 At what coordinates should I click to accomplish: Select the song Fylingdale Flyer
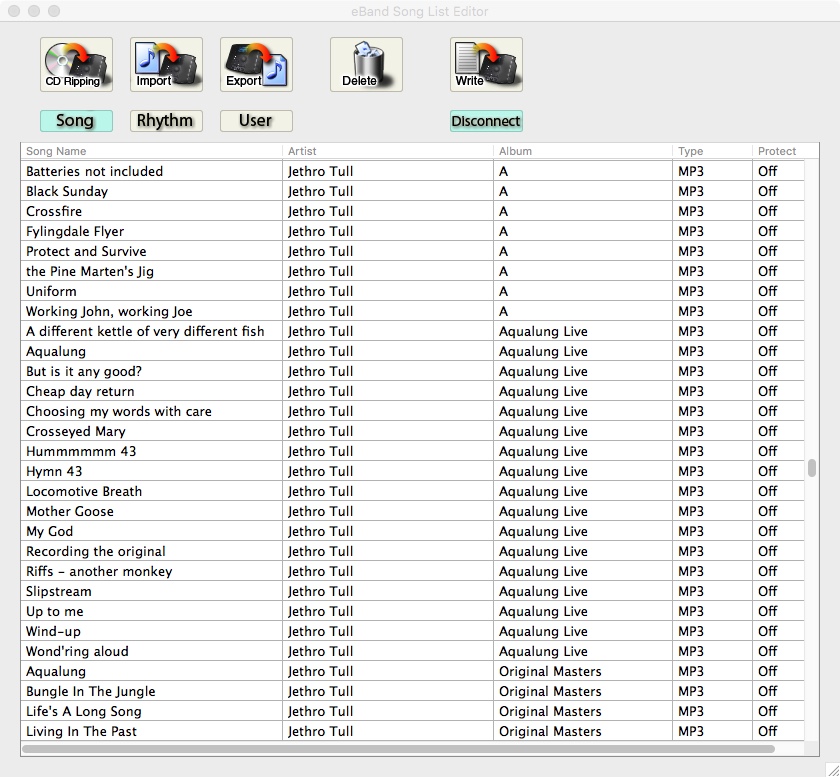point(412,231)
